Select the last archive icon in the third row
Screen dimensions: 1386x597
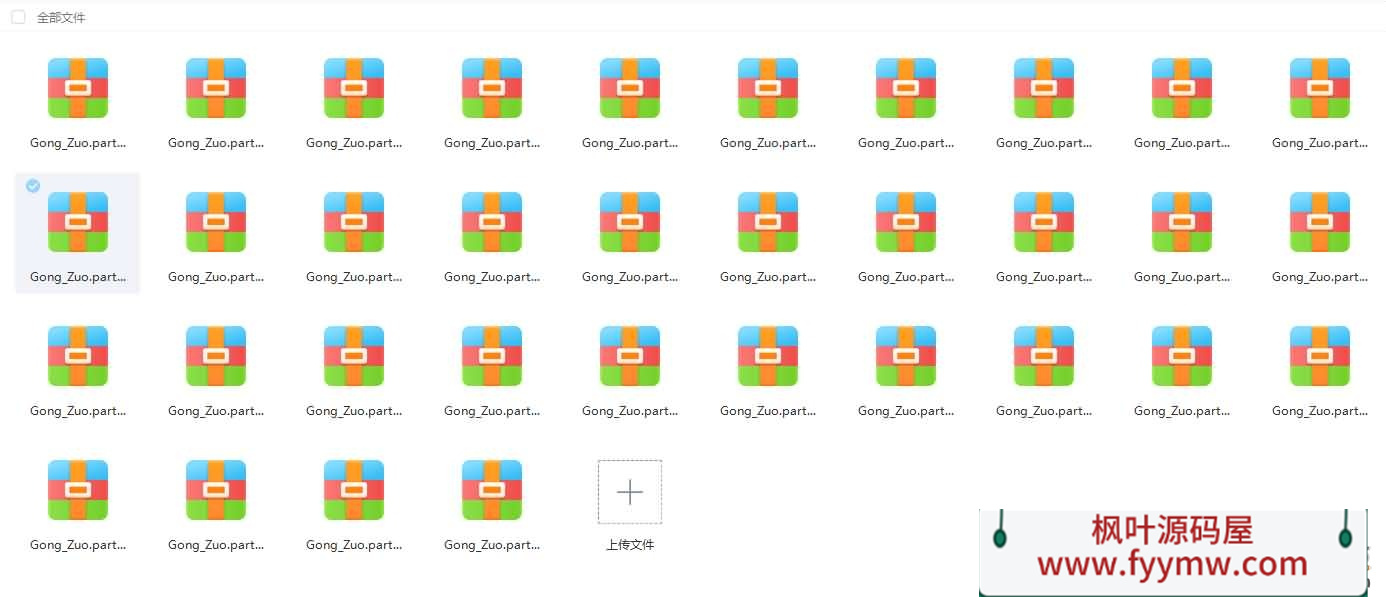1319,356
